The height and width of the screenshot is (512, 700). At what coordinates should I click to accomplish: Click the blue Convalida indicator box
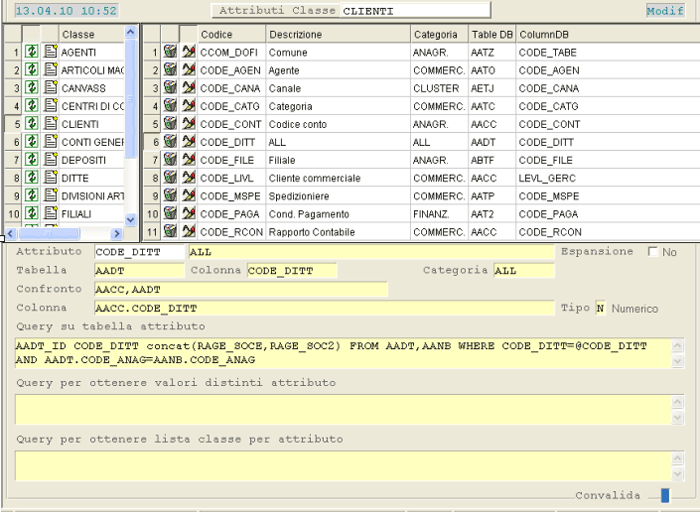pos(665,495)
